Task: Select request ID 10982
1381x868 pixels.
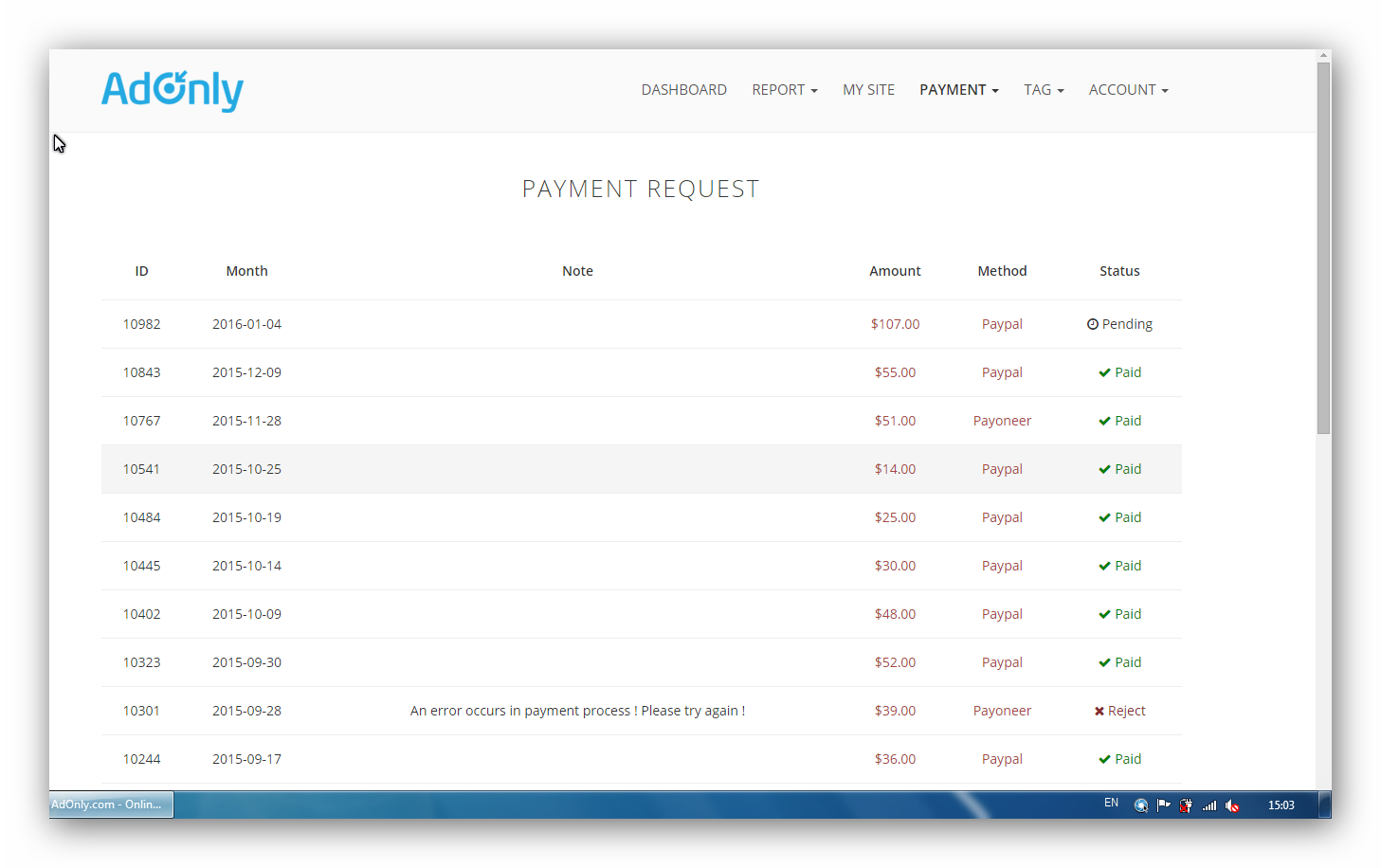Action: click(x=142, y=324)
